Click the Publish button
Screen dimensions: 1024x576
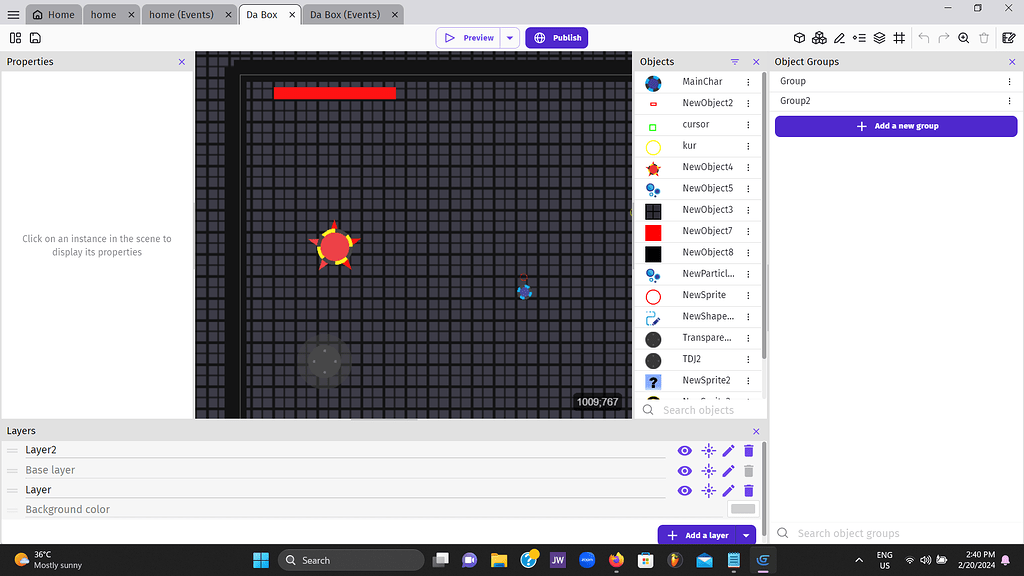556,37
